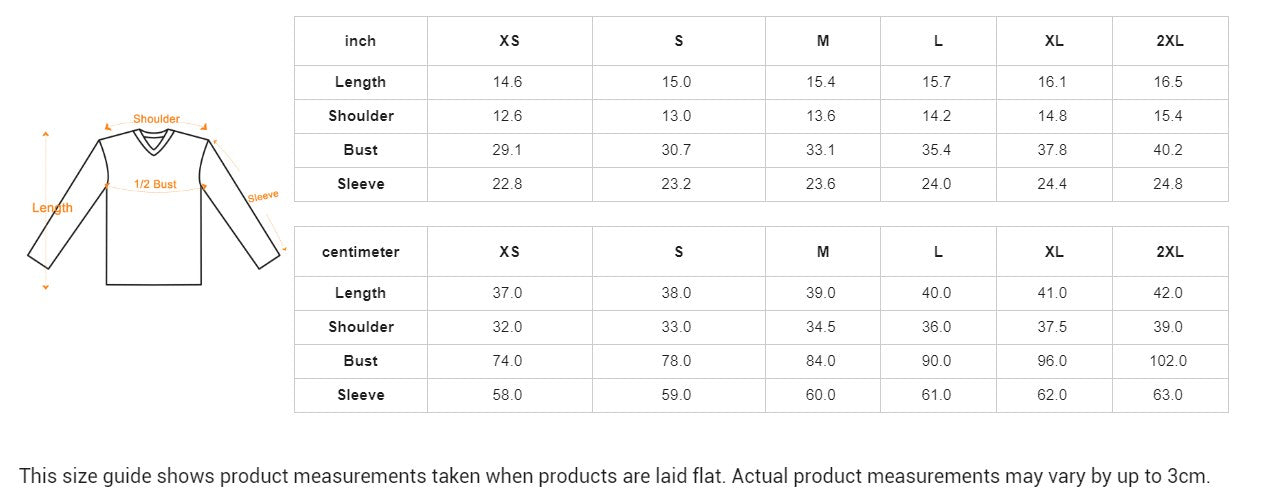Click the 2XL column header in inch table
1276x496 pixels.
tap(1169, 41)
